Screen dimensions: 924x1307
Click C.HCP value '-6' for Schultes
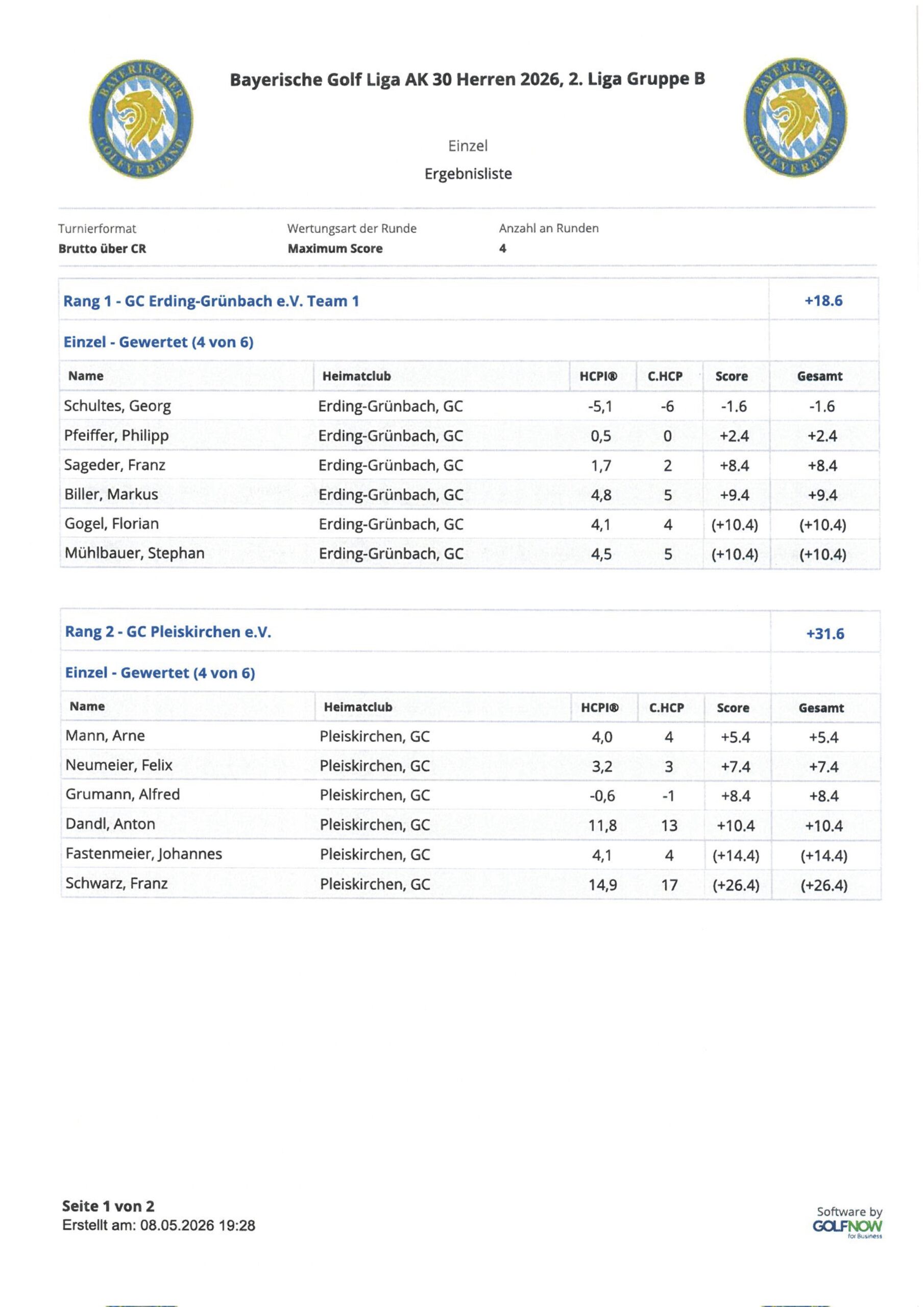pyautogui.click(x=667, y=406)
